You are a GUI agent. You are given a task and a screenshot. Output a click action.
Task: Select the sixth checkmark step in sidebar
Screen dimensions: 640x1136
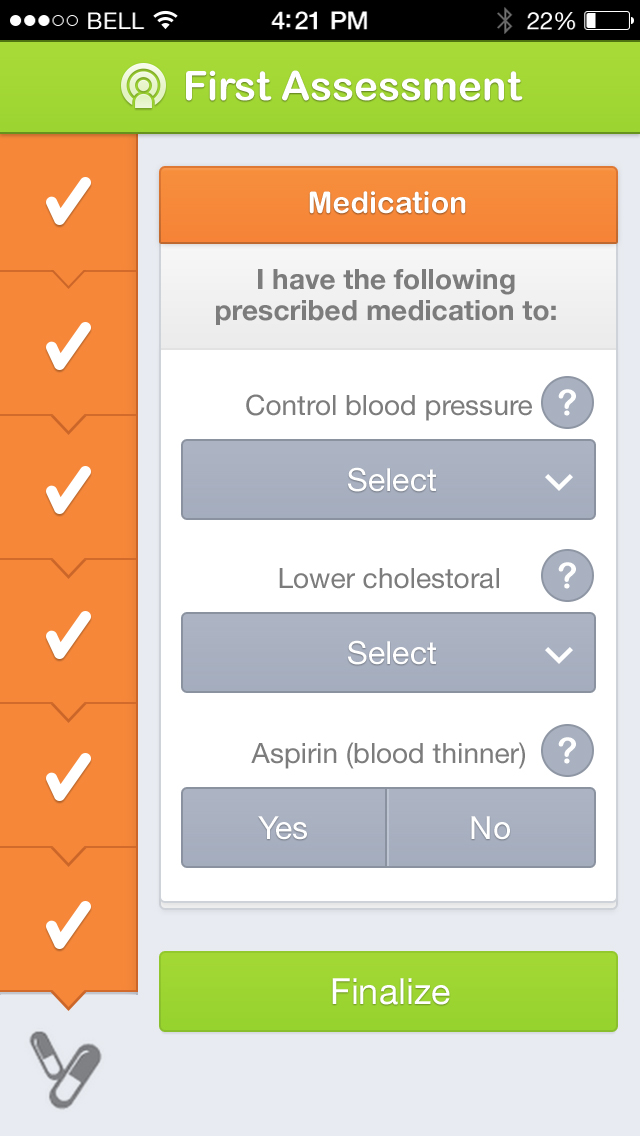pyautogui.click(x=68, y=922)
